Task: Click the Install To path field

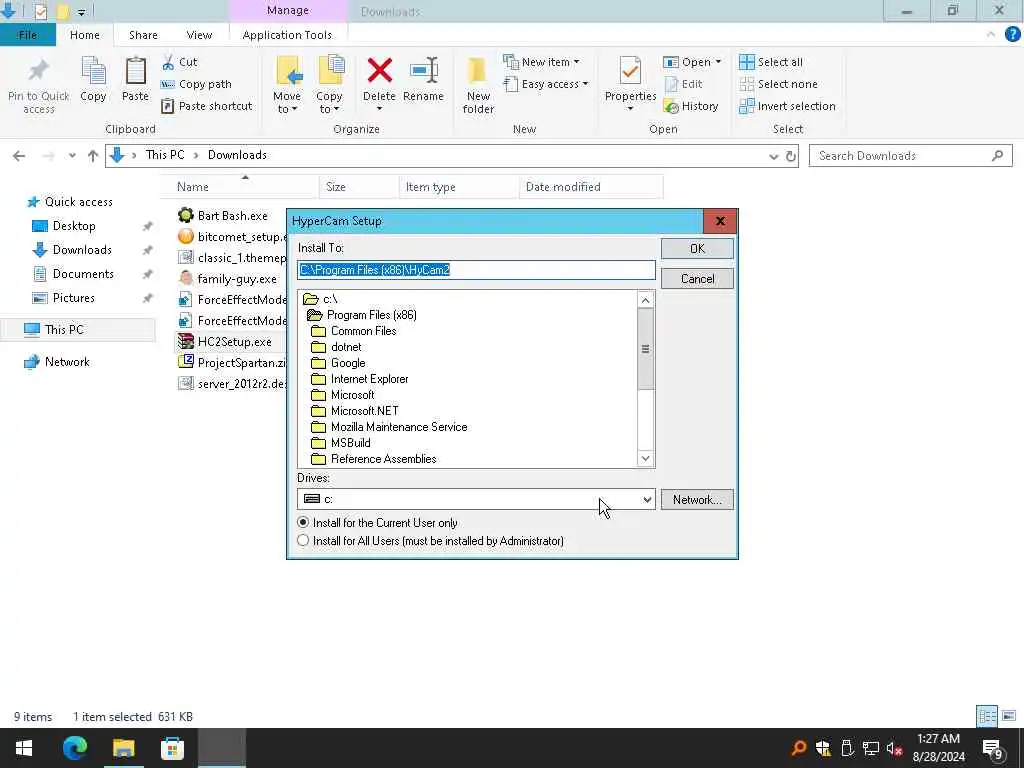Action: click(x=476, y=270)
